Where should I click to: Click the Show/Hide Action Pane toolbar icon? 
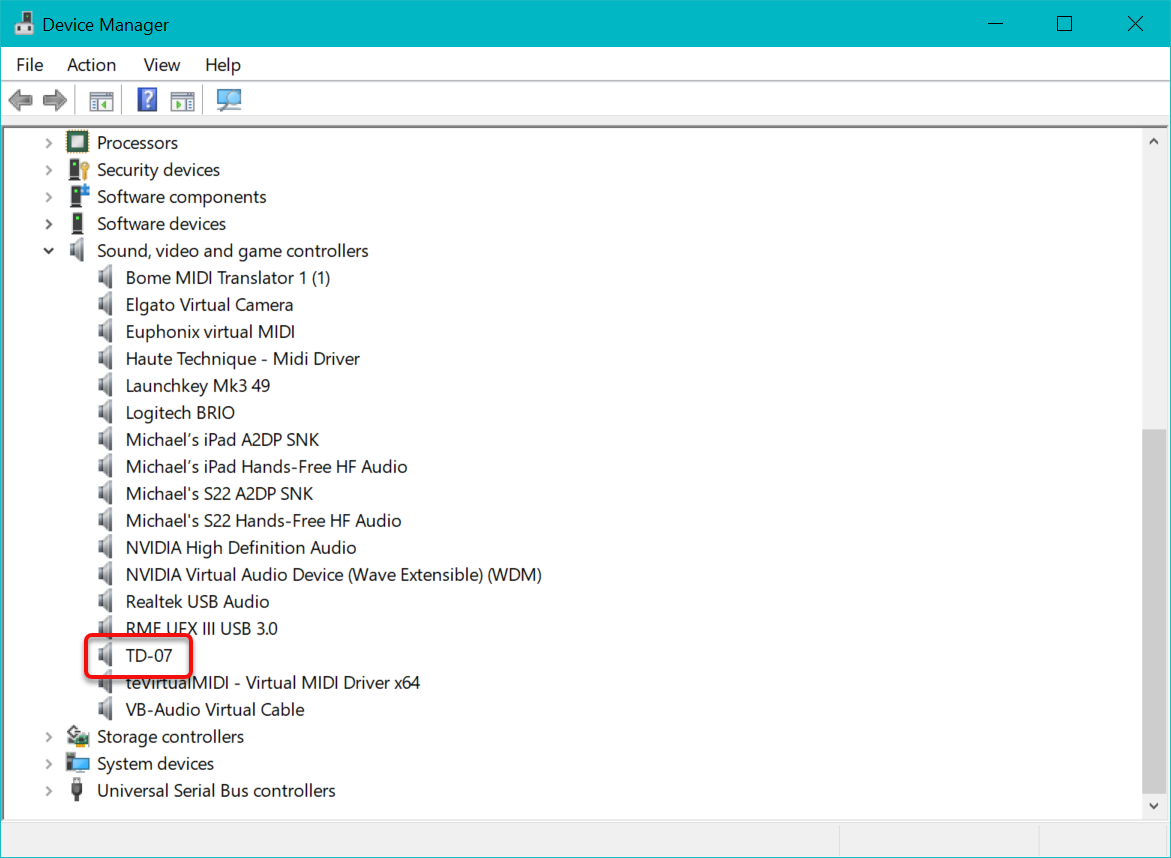[x=182, y=100]
